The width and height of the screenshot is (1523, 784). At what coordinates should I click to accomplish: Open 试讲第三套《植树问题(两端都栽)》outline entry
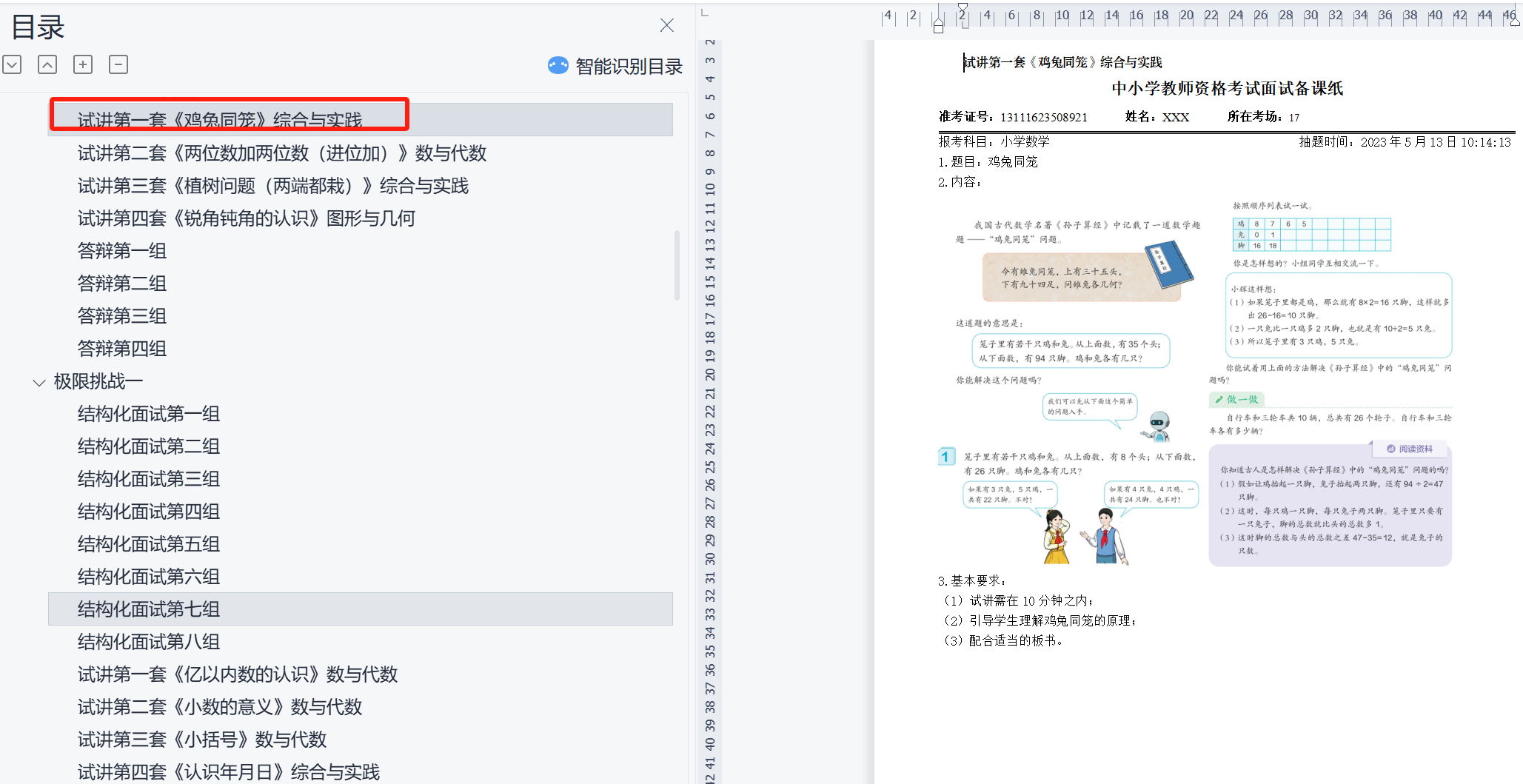tap(272, 186)
